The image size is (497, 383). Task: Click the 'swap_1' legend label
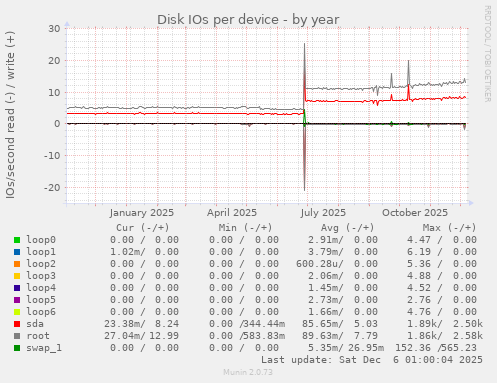44,348
